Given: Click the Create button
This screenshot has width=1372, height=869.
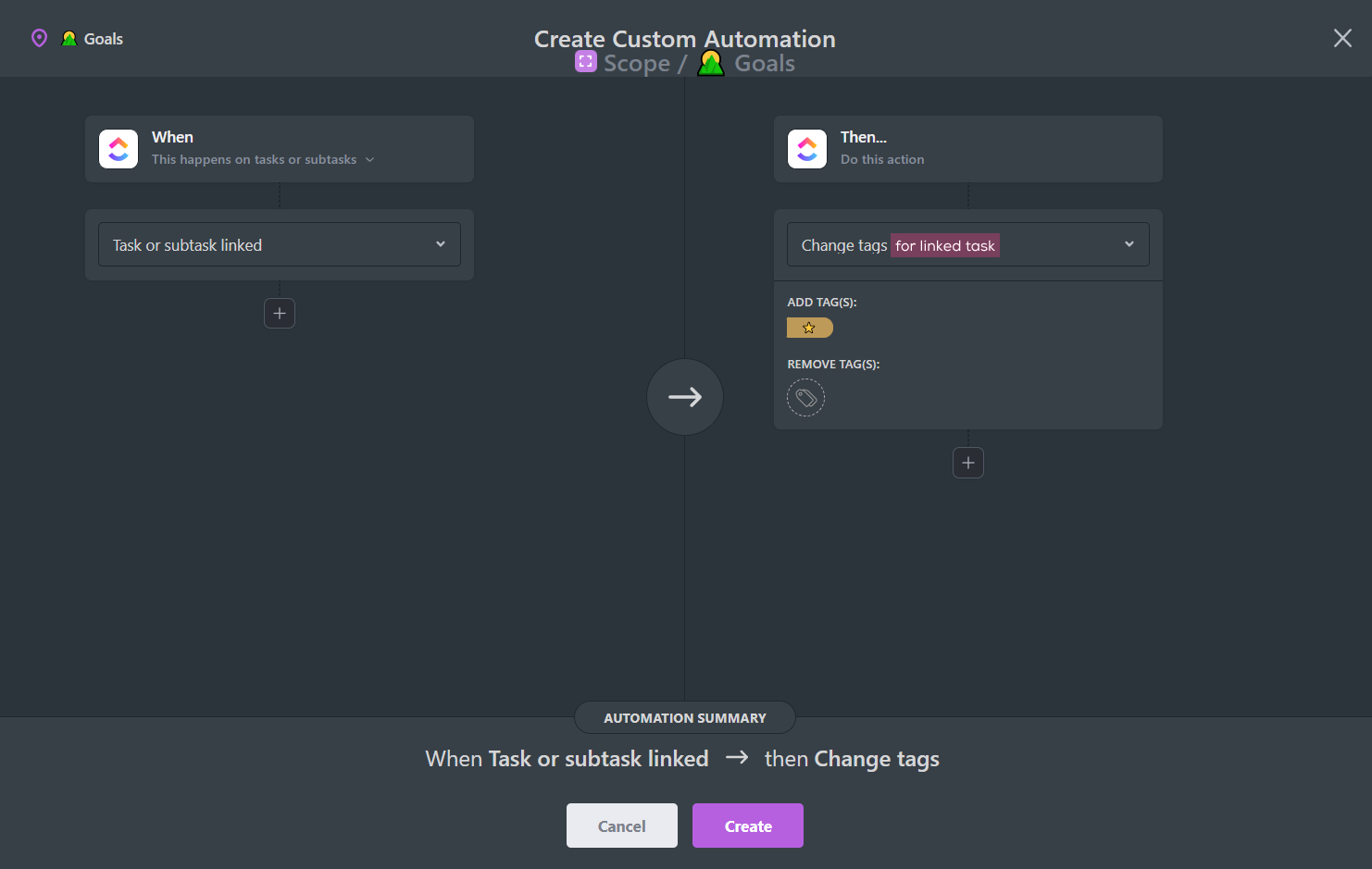Looking at the screenshot, I should (748, 826).
